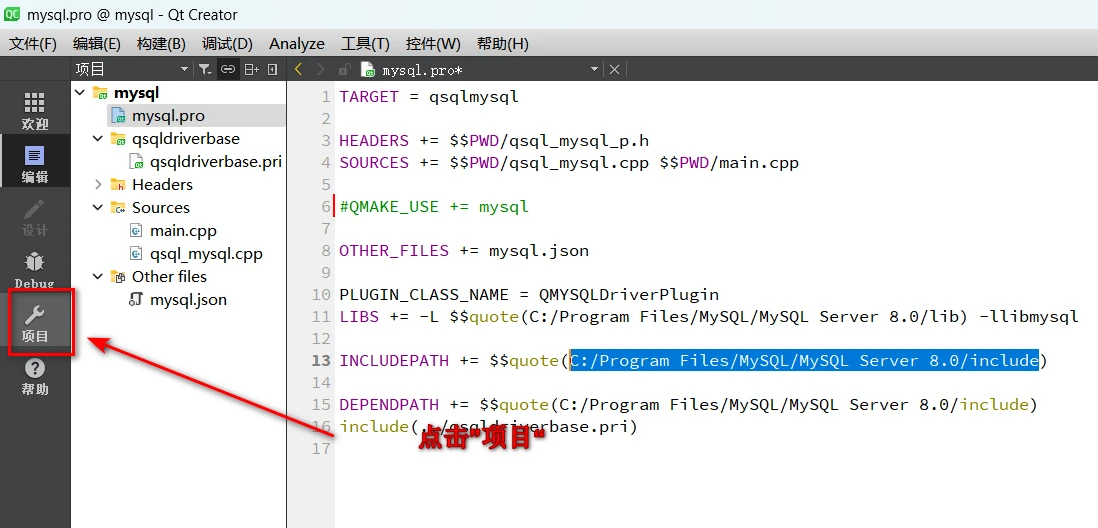Click the PLUGIN_CLASS_NAME line
The height and width of the screenshot is (528, 1098).
(529, 294)
